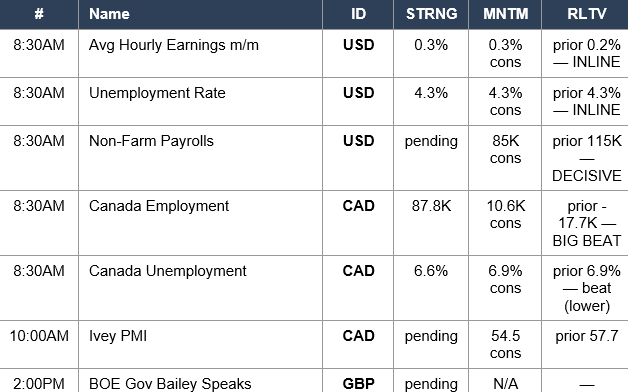Select the Unemployment Rate event name
This screenshot has height=392, width=628.
pyautogui.click(x=157, y=93)
